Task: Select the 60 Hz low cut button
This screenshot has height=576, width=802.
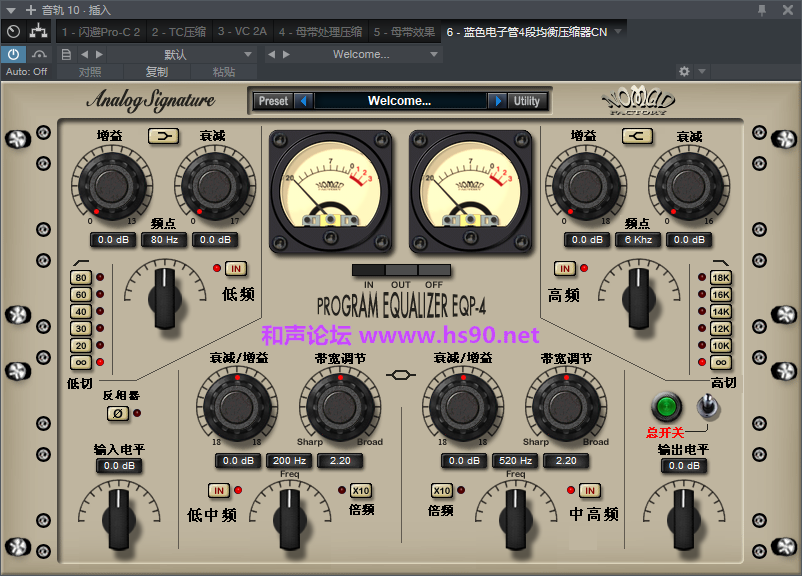Action: point(81,295)
